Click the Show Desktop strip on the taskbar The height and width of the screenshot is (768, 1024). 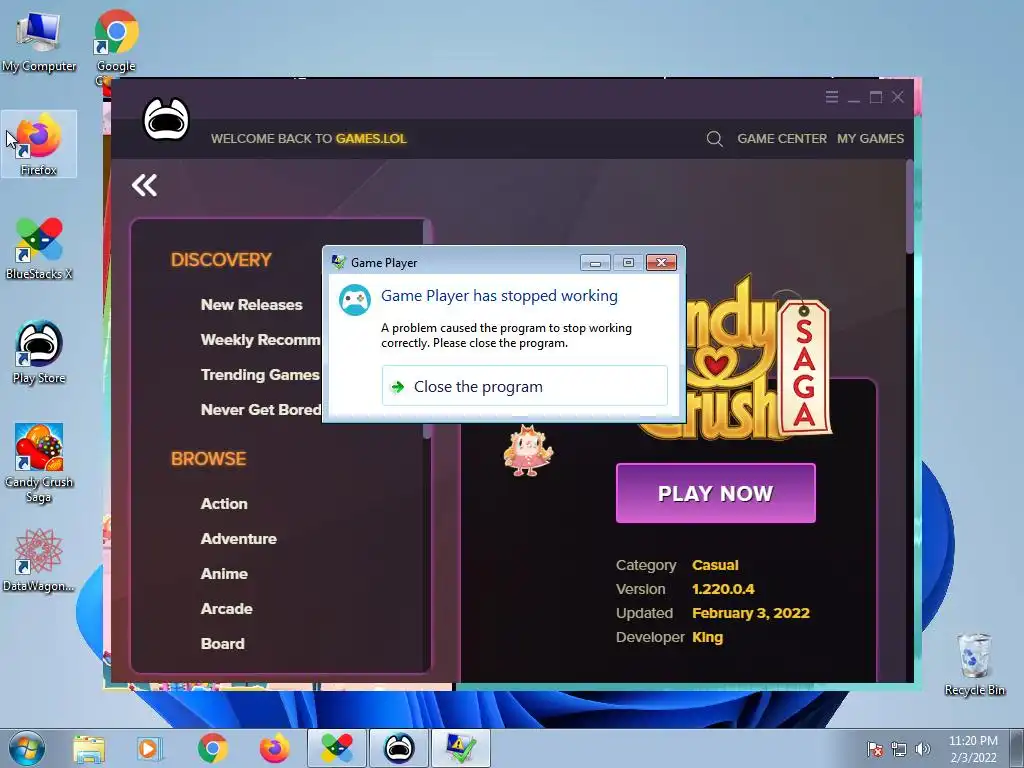[x=1017, y=748]
